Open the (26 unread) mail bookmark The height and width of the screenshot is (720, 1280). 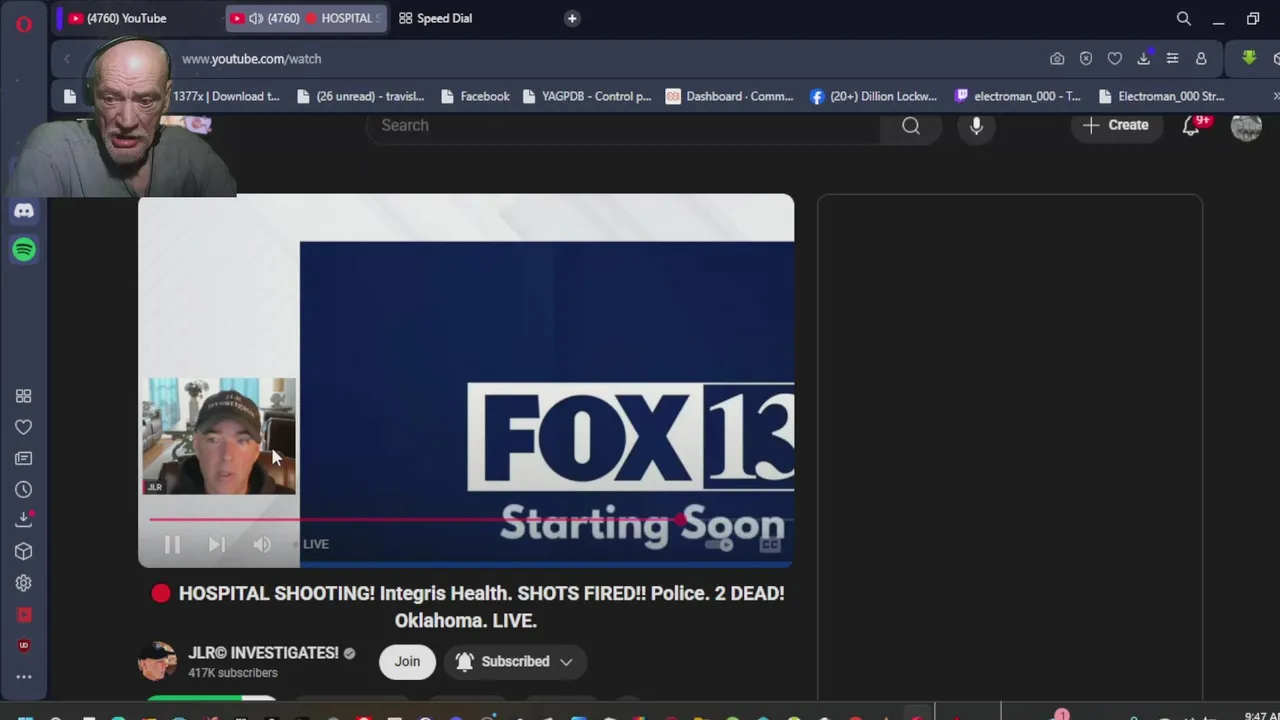tap(361, 96)
